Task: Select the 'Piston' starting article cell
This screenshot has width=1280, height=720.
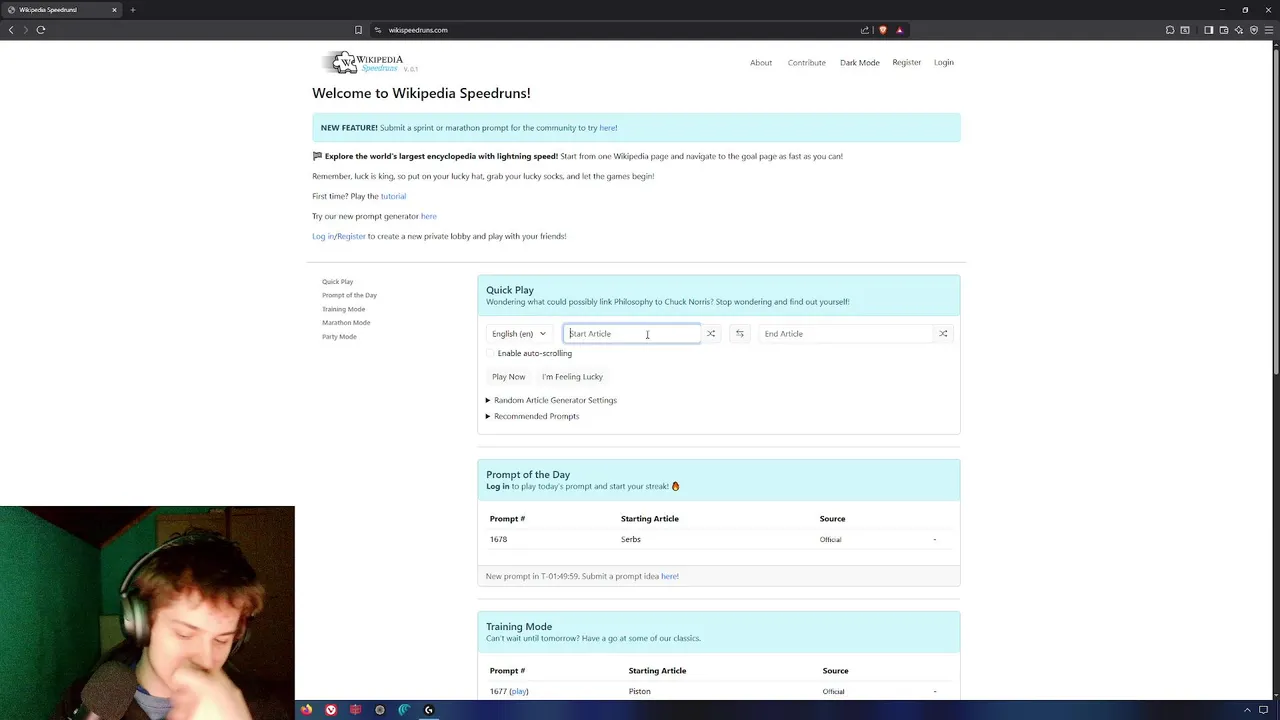Action: click(x=639, y=691)
